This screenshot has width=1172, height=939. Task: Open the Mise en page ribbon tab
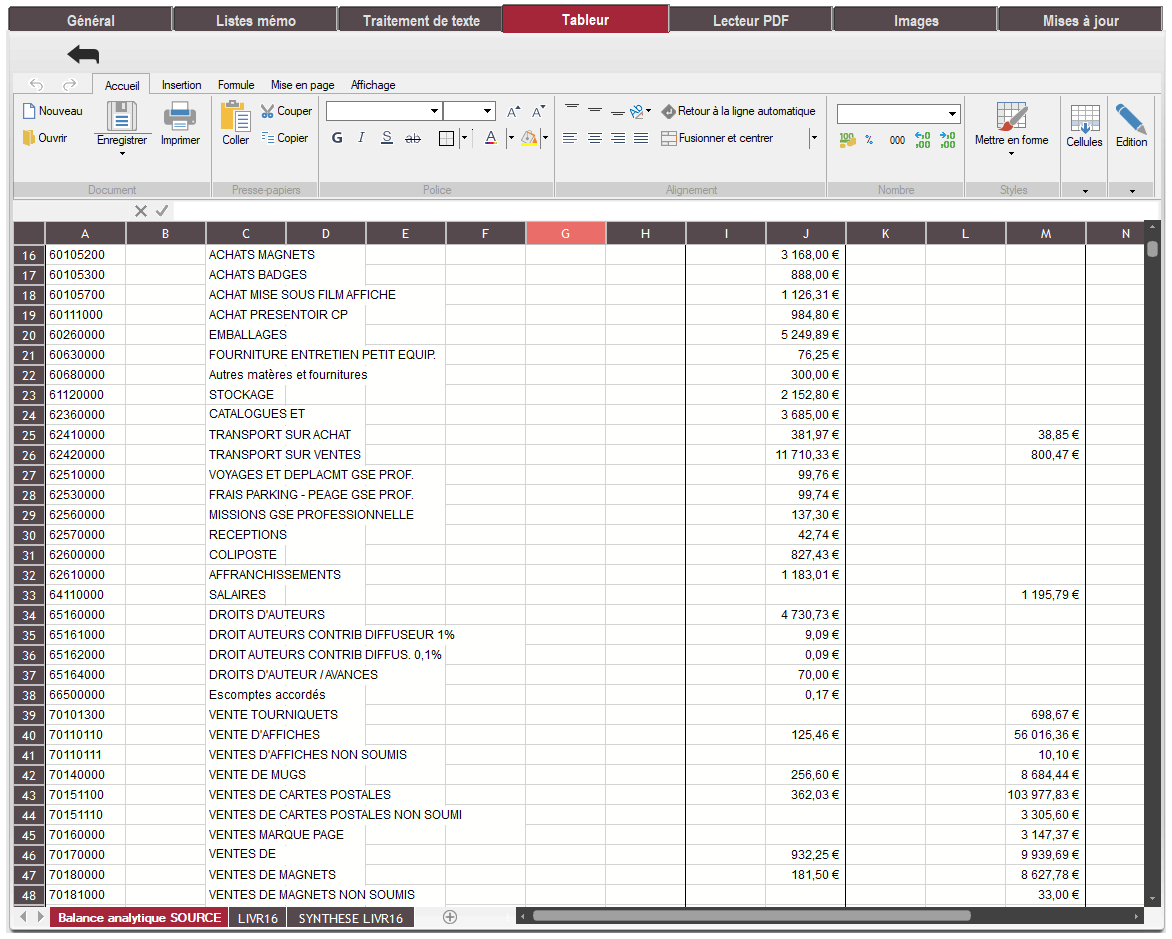click(x=303, y=84)
